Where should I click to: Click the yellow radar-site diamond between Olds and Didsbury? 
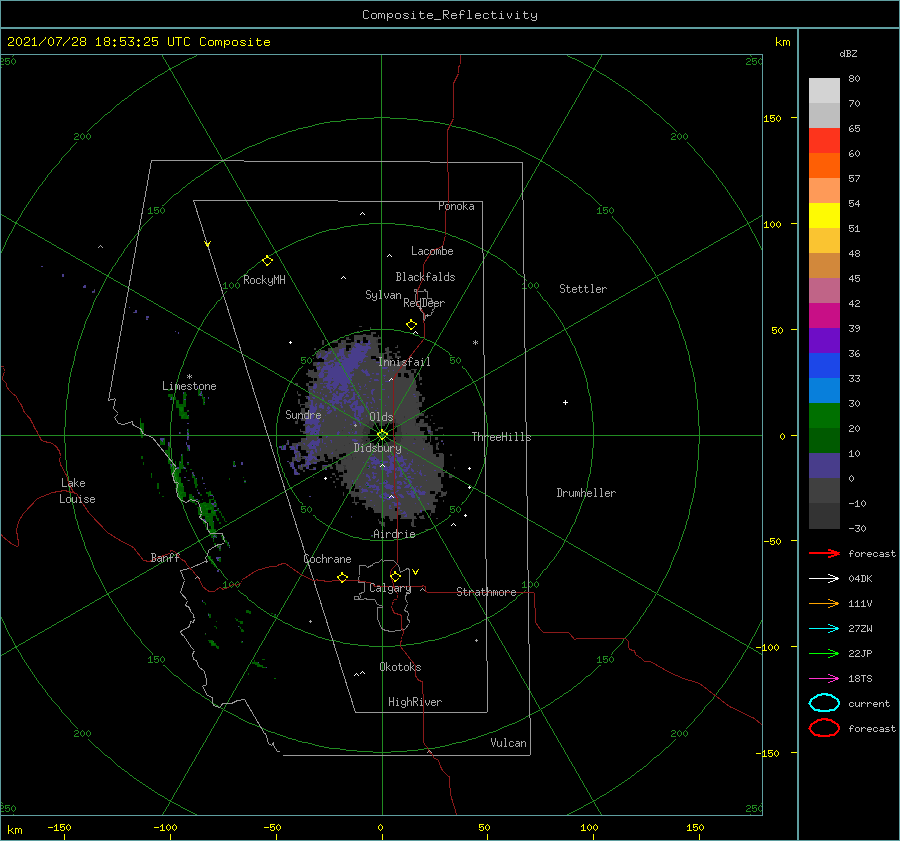(x=382, y=435)
